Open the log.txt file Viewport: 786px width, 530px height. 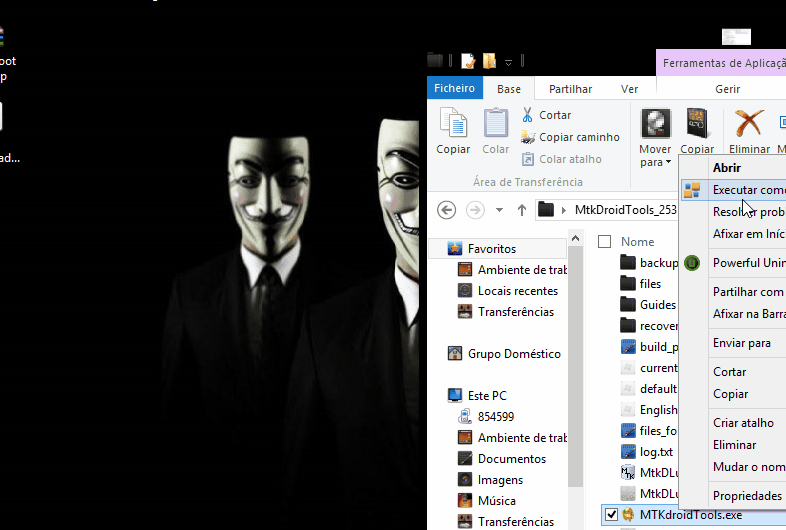[656, 452]
